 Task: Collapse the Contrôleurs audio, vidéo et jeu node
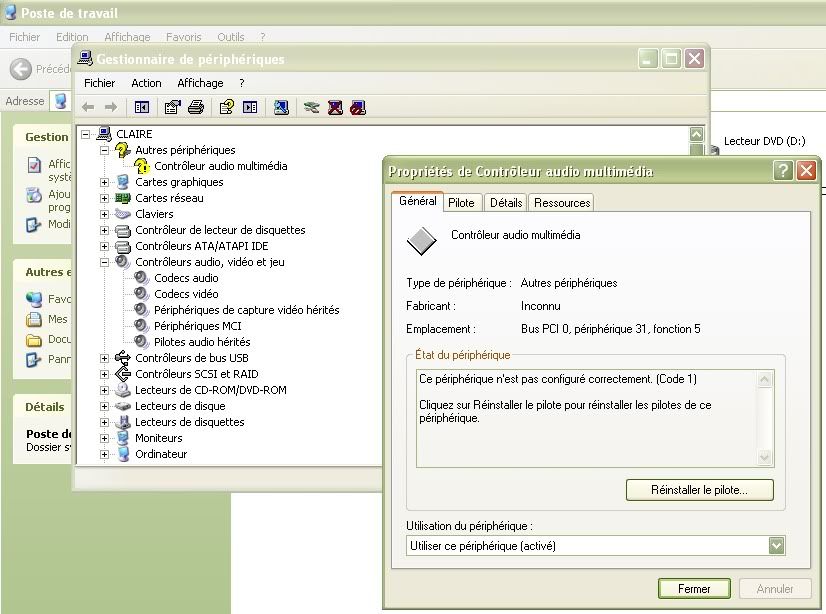[x=105, y=262]
